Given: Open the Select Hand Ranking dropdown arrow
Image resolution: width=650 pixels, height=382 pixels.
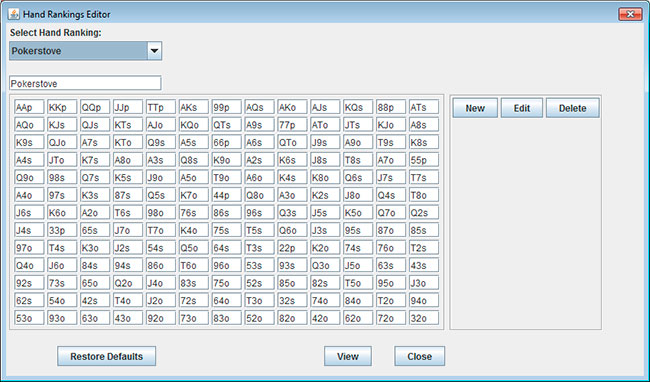Looking at the screenshot, I should pyautogui.click(x=154, y=51).
